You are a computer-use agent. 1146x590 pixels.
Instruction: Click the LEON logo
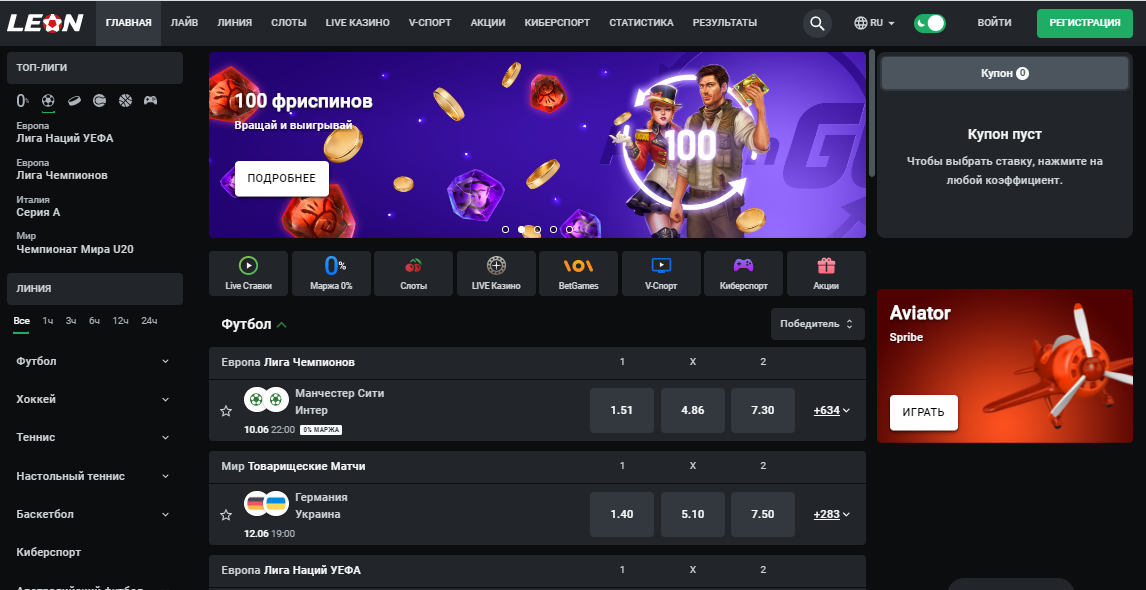point(45,23)
